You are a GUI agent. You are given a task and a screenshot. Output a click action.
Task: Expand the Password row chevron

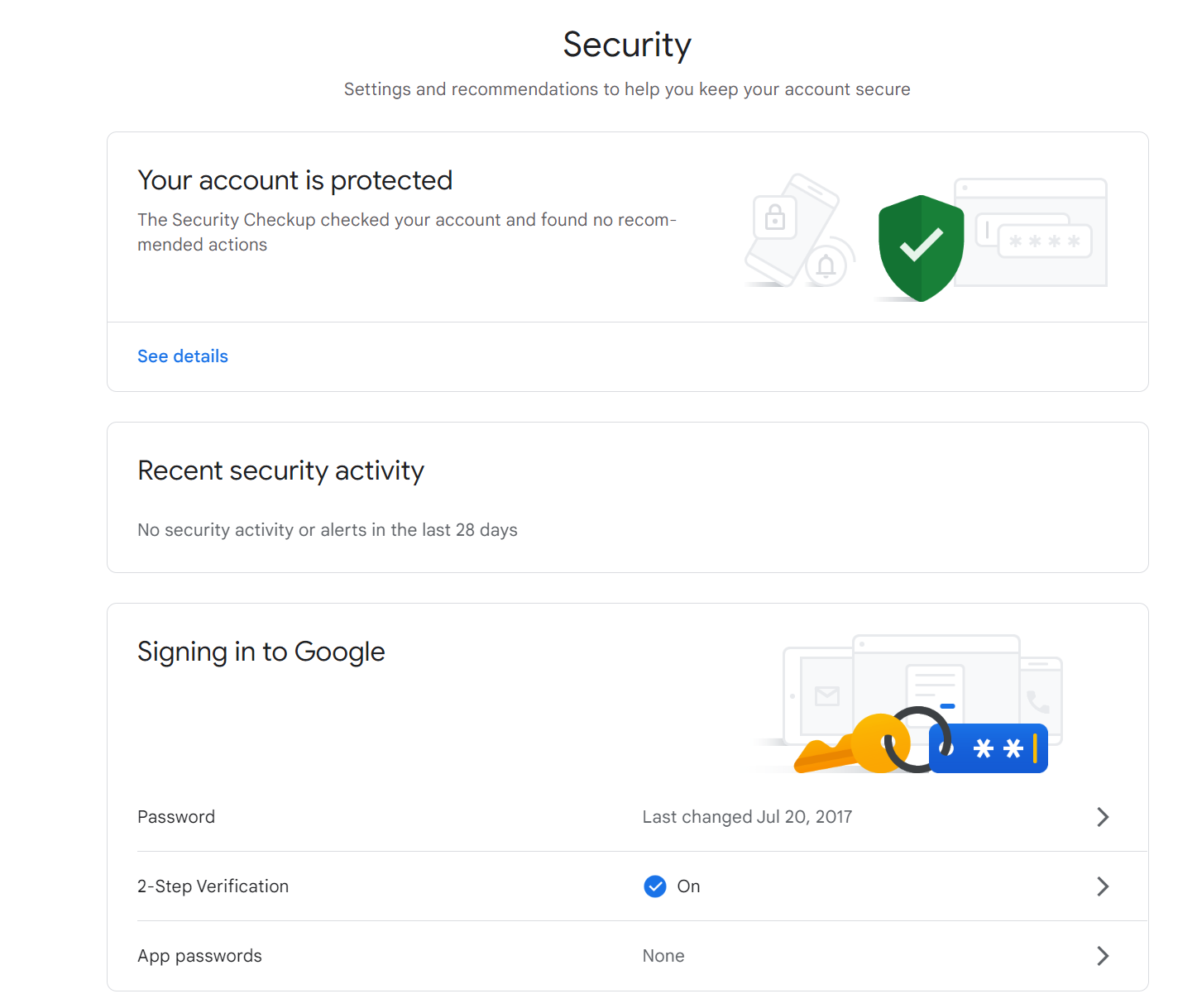(x=1104, y=816)
